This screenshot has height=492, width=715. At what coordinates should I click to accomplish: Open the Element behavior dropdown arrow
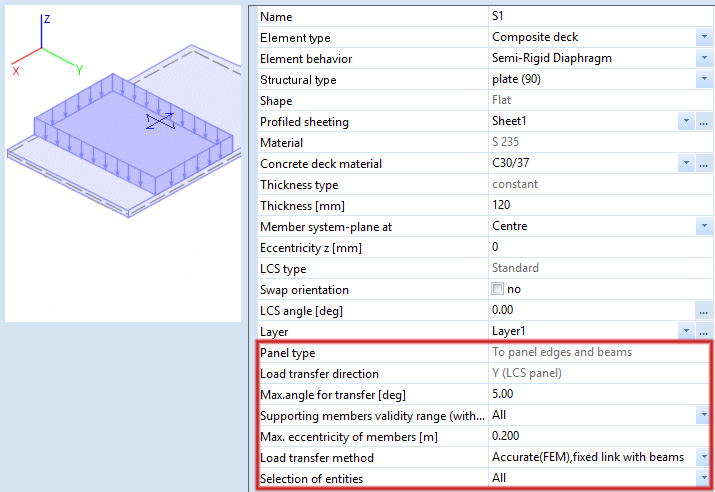(x=704, y=58)
